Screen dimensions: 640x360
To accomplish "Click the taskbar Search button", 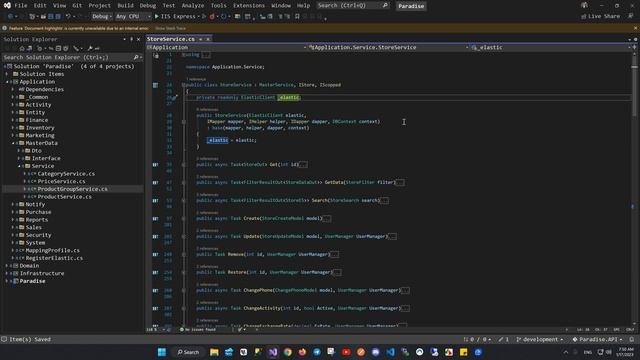I will tap(188, 352).
